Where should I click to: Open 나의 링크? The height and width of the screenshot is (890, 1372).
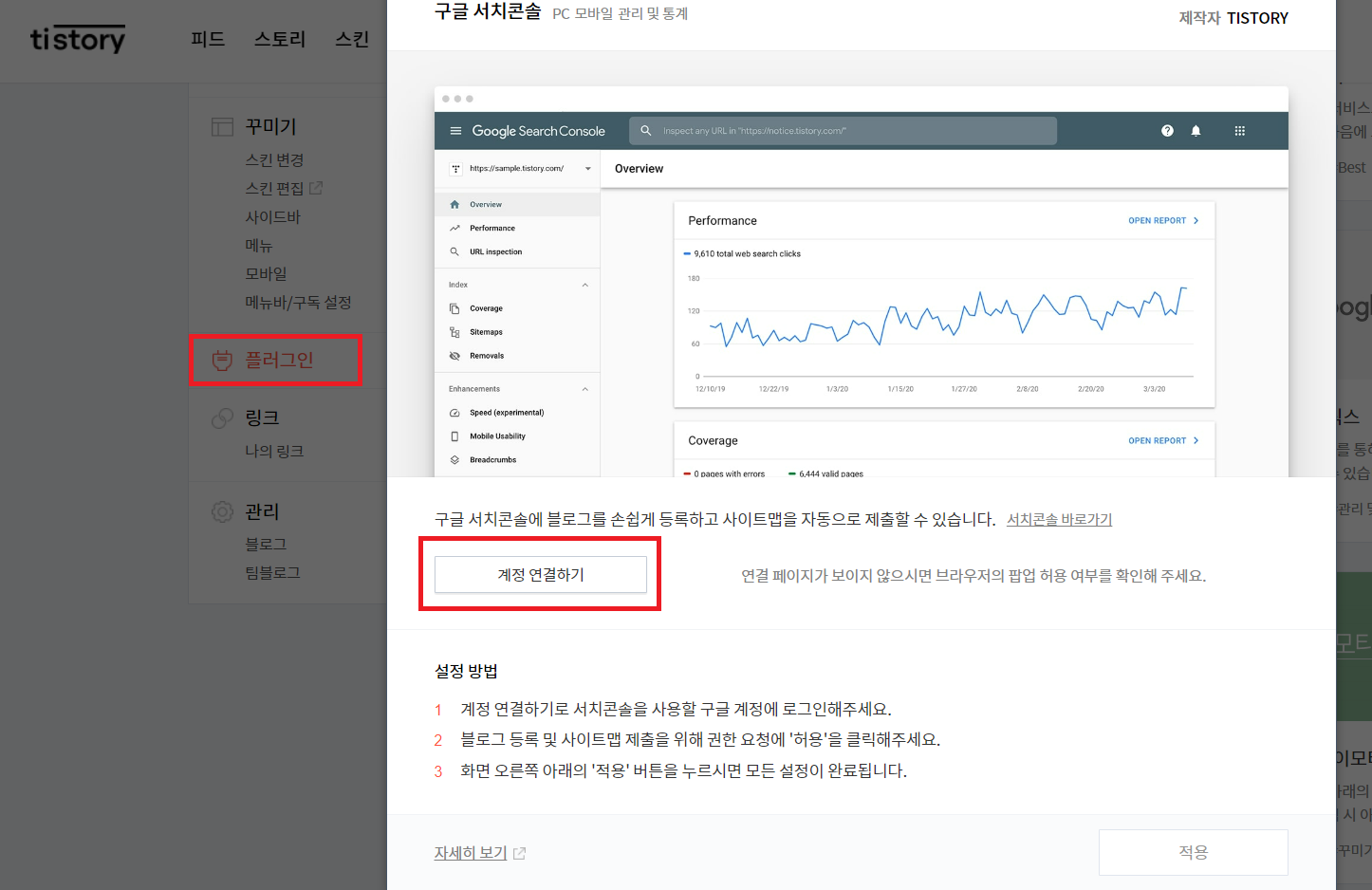coord(274,451)
